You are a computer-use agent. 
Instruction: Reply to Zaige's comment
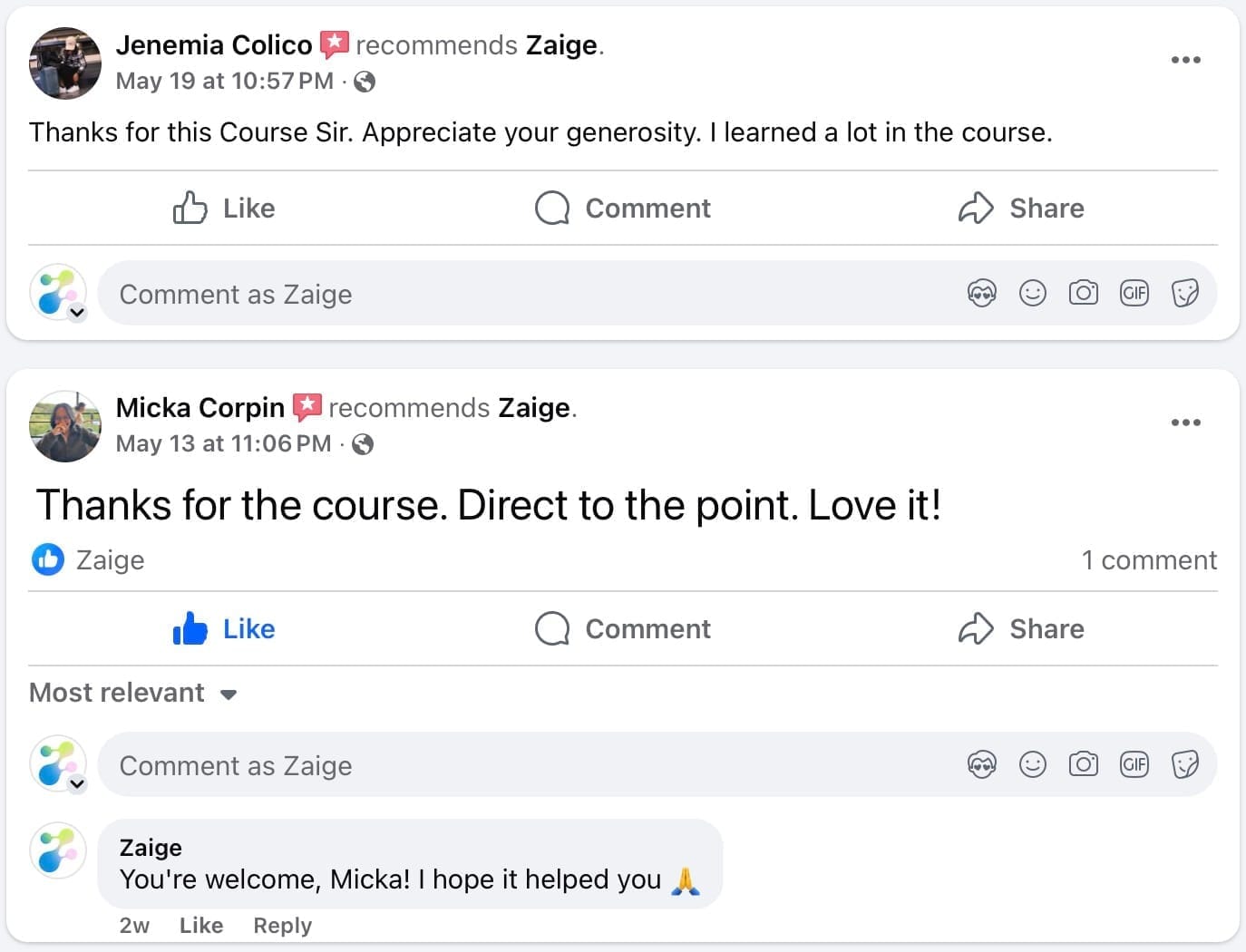pyautogui.click(x=282, y=925)
